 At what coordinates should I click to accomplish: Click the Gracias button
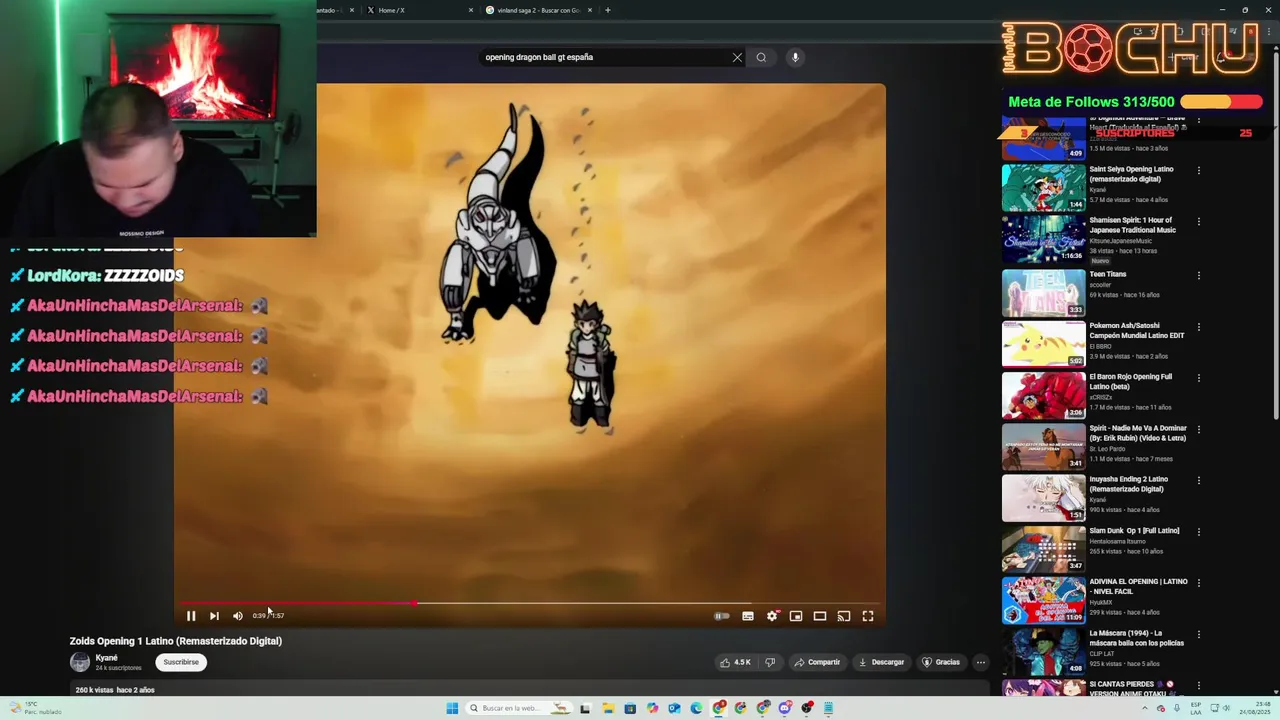(x=941, y=662)
